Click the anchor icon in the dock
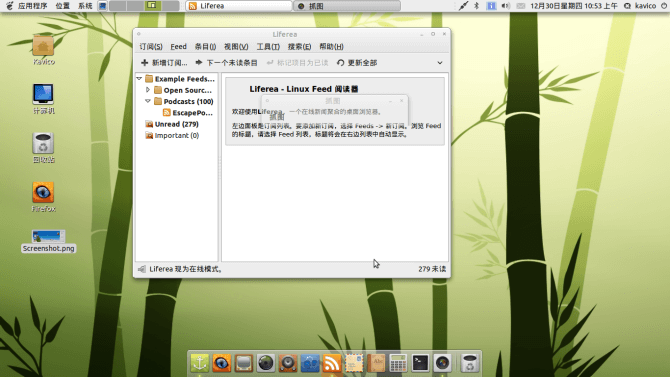Viewport: 670px width, 377px height. tap(200, 363)
